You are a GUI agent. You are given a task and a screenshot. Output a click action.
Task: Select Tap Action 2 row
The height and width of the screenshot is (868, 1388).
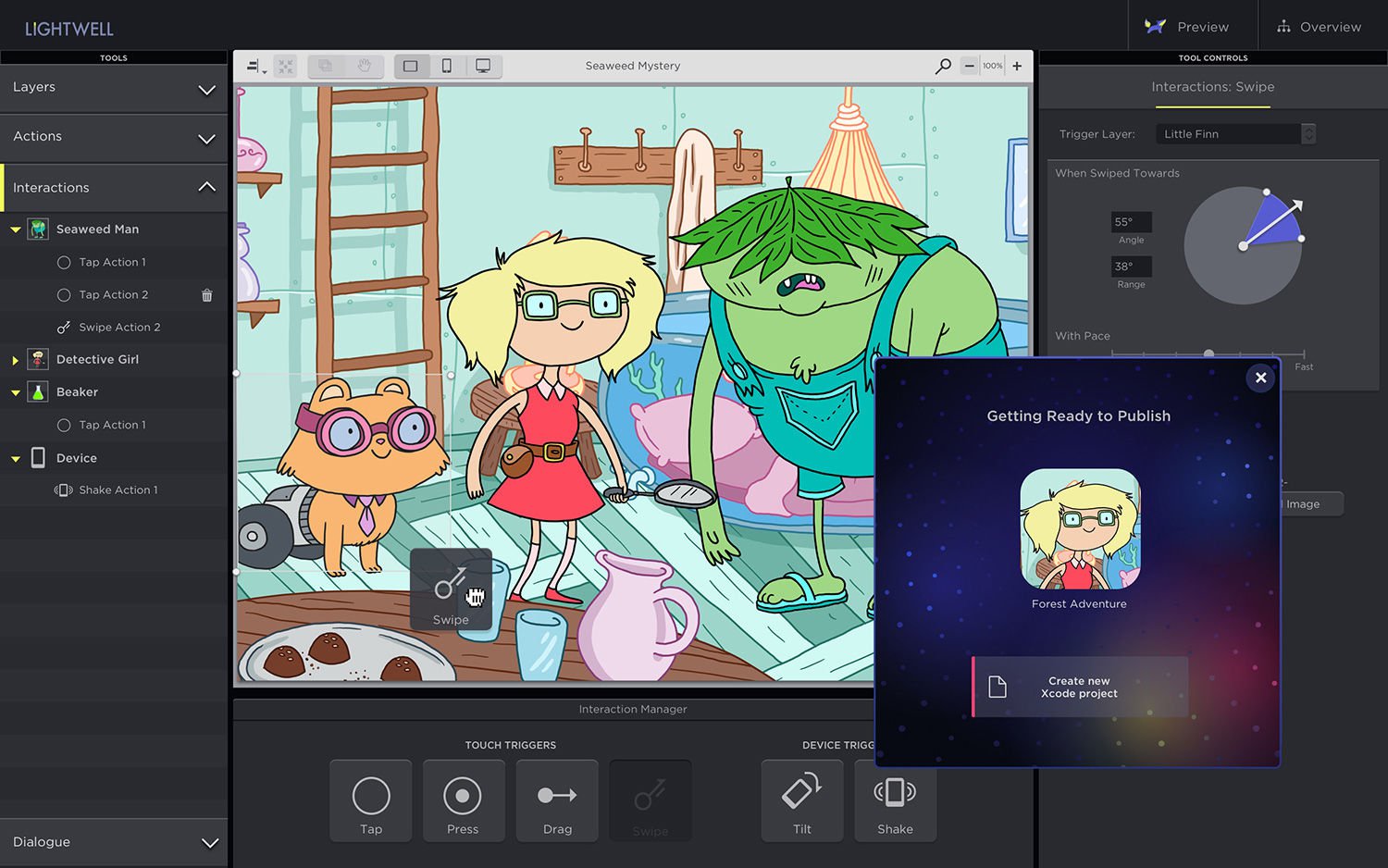(114, 294)
